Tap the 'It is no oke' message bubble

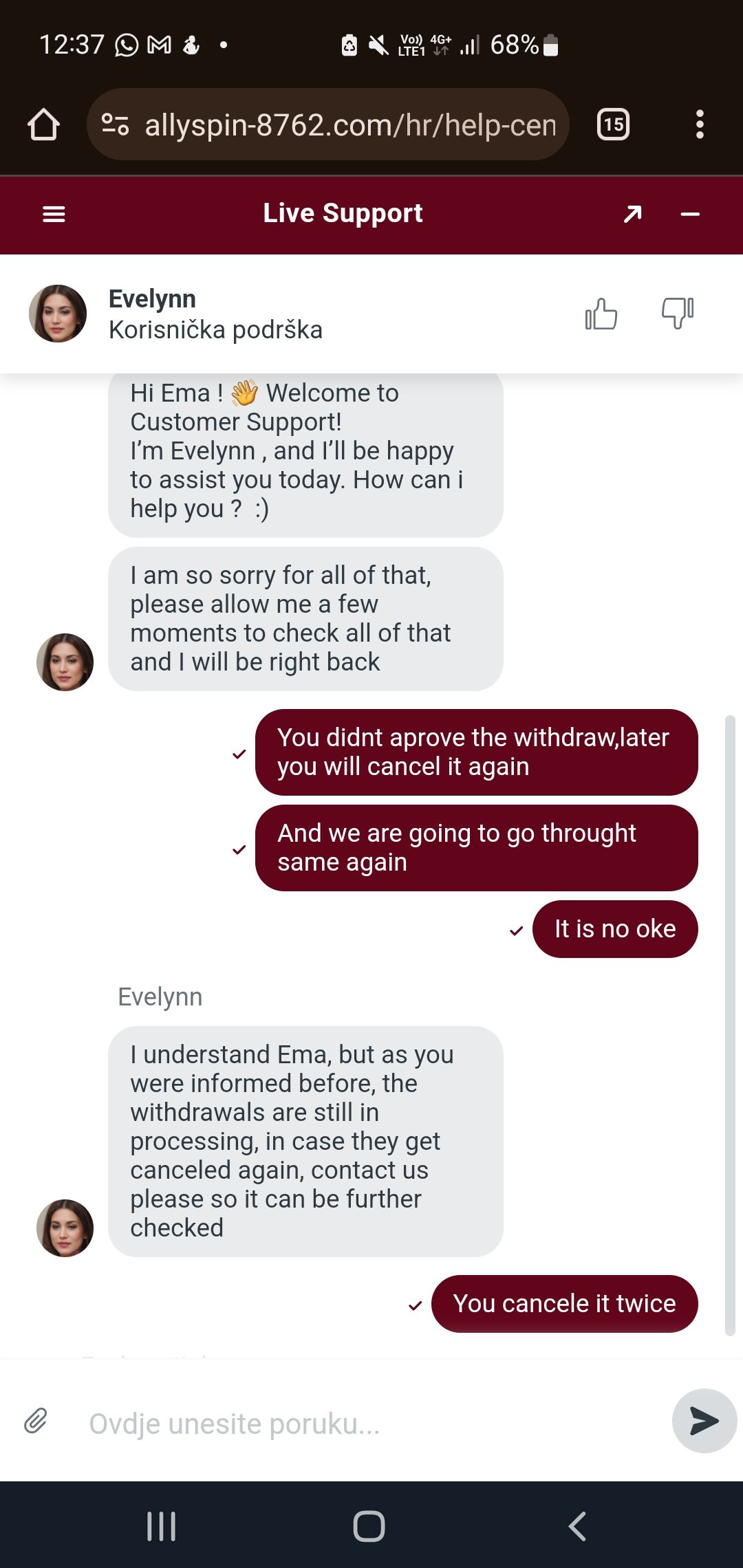coord(615,929)
